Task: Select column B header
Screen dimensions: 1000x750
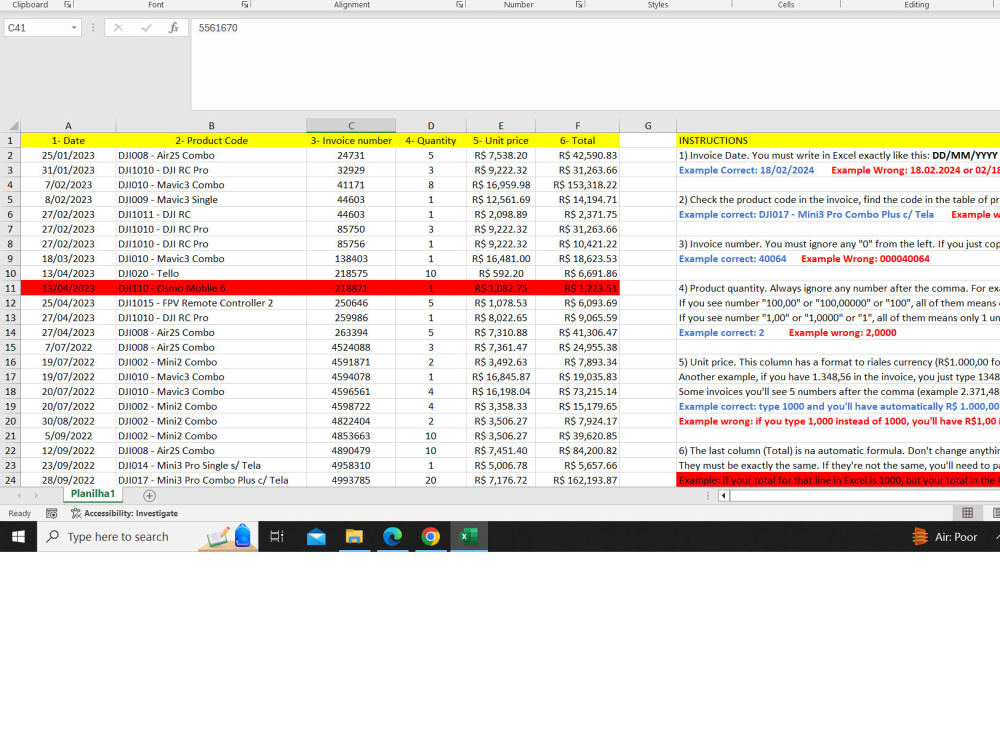Action: click(x=211, y=126)
